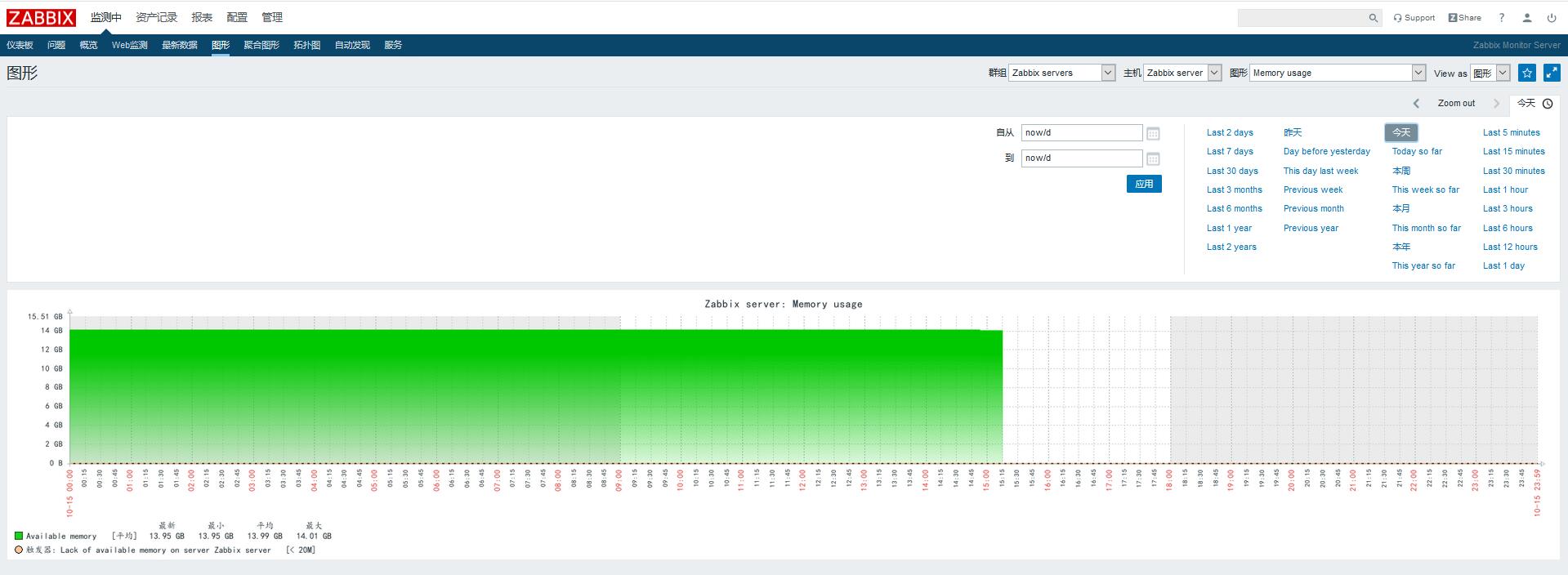Select Last 7 days range
The image size is (1568, 575).
coord(1230,151)
